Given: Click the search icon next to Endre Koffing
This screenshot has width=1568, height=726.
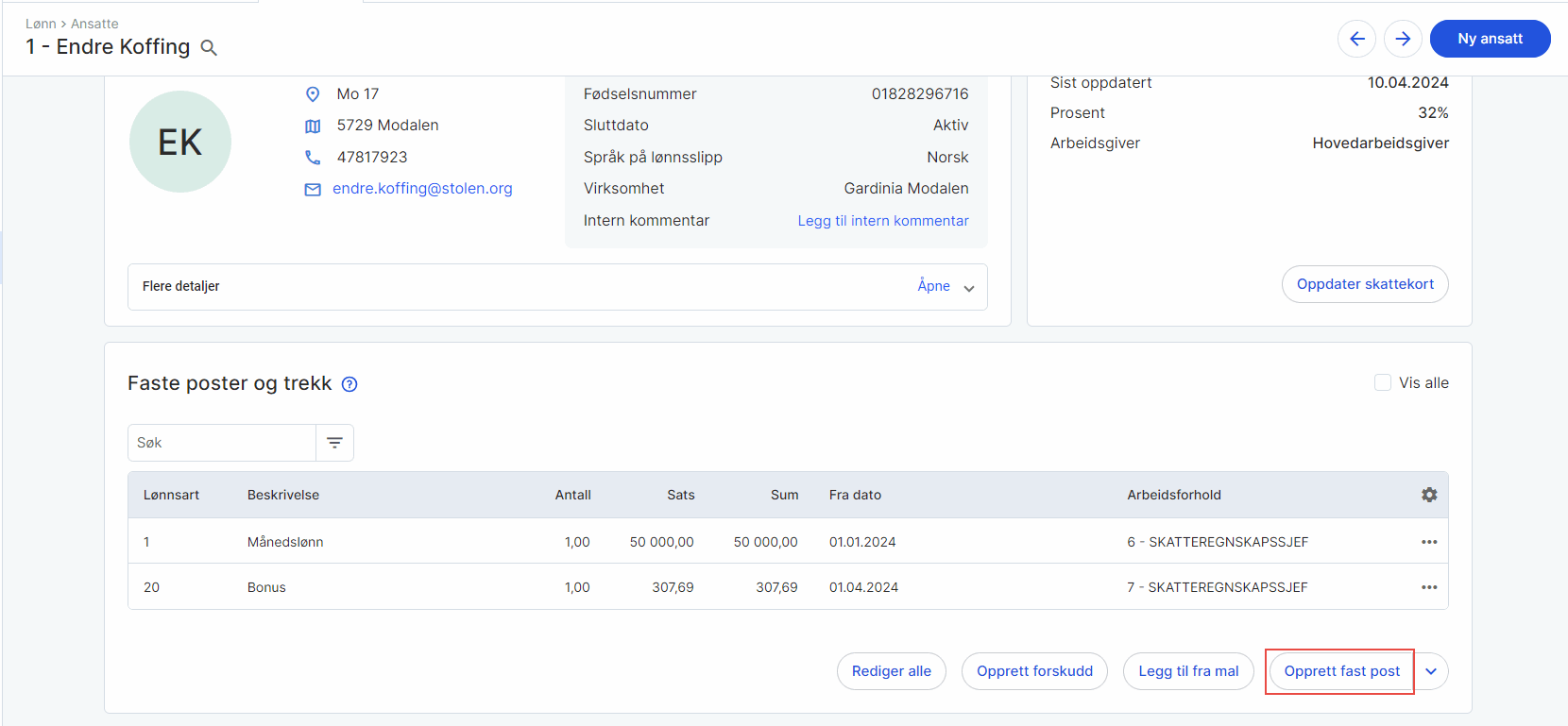Looking at the screenshot, I should pyautogui.click(x=209, y=48).
